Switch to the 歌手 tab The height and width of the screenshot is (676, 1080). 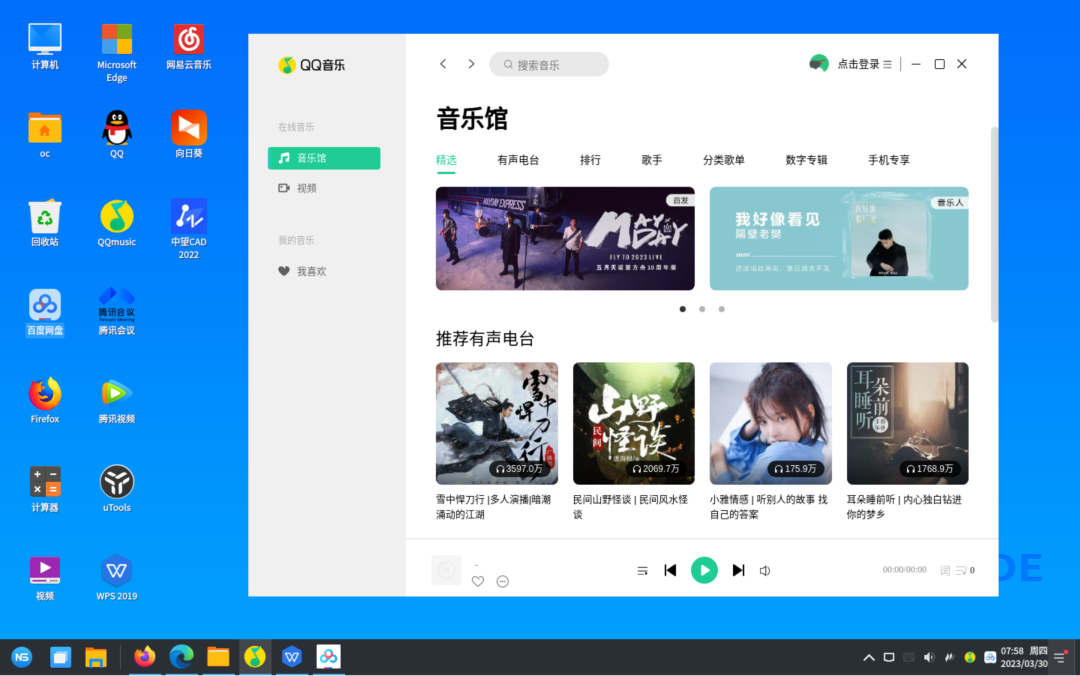[x=652, y=160]
